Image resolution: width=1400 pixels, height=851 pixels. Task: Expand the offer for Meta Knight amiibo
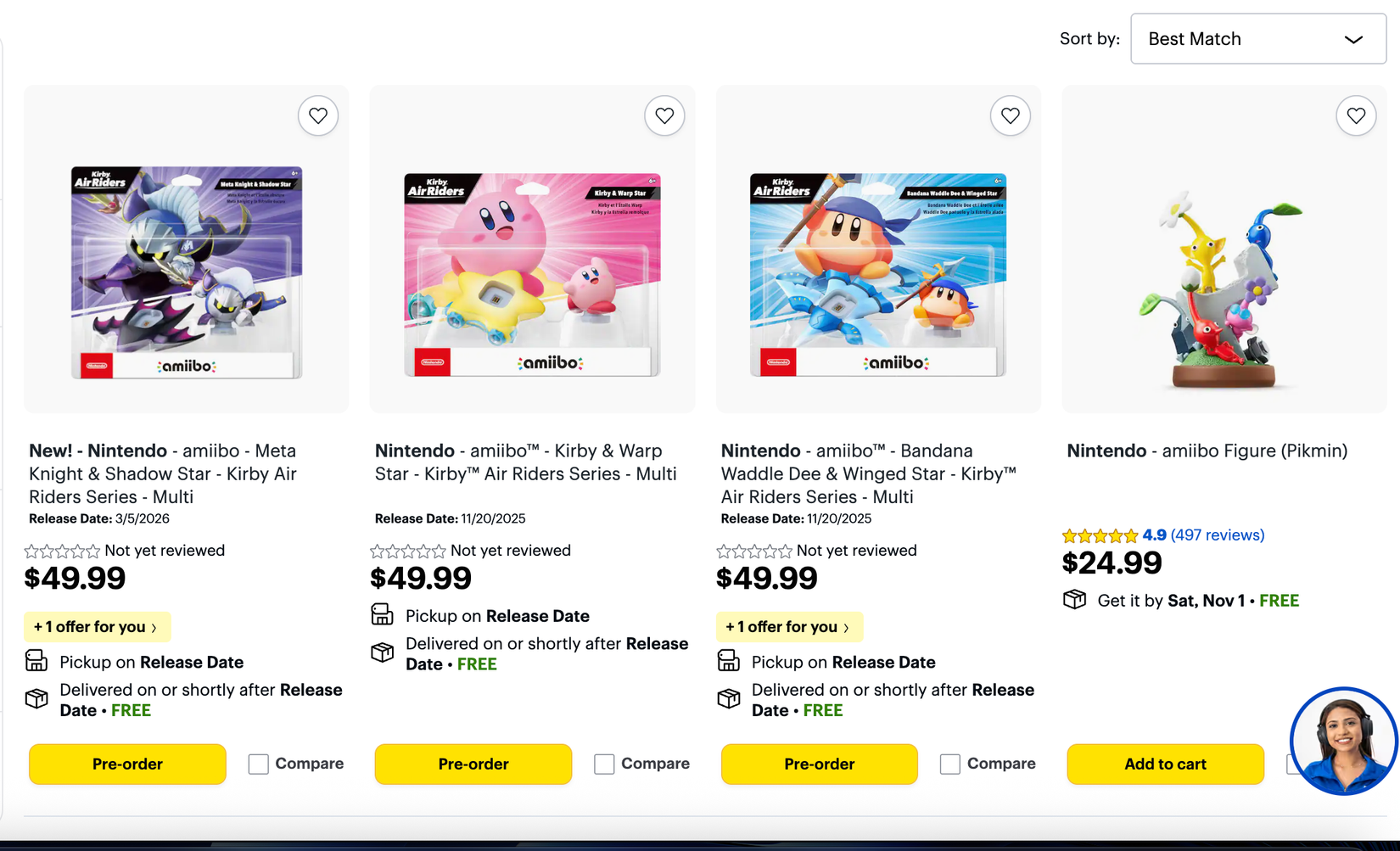pyautogui.click(x=97, y=627)
